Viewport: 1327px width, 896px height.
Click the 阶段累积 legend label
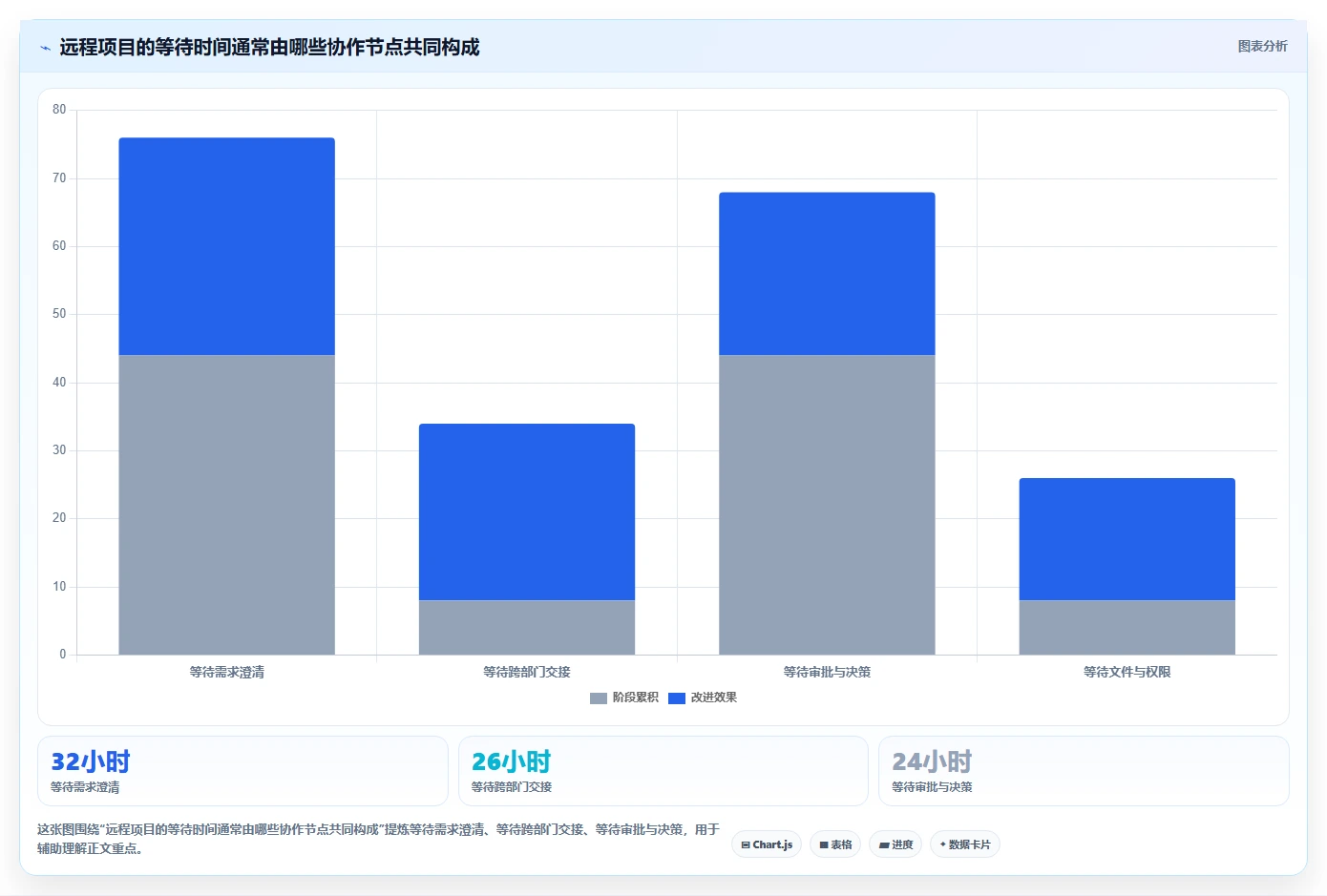[635, 698]
